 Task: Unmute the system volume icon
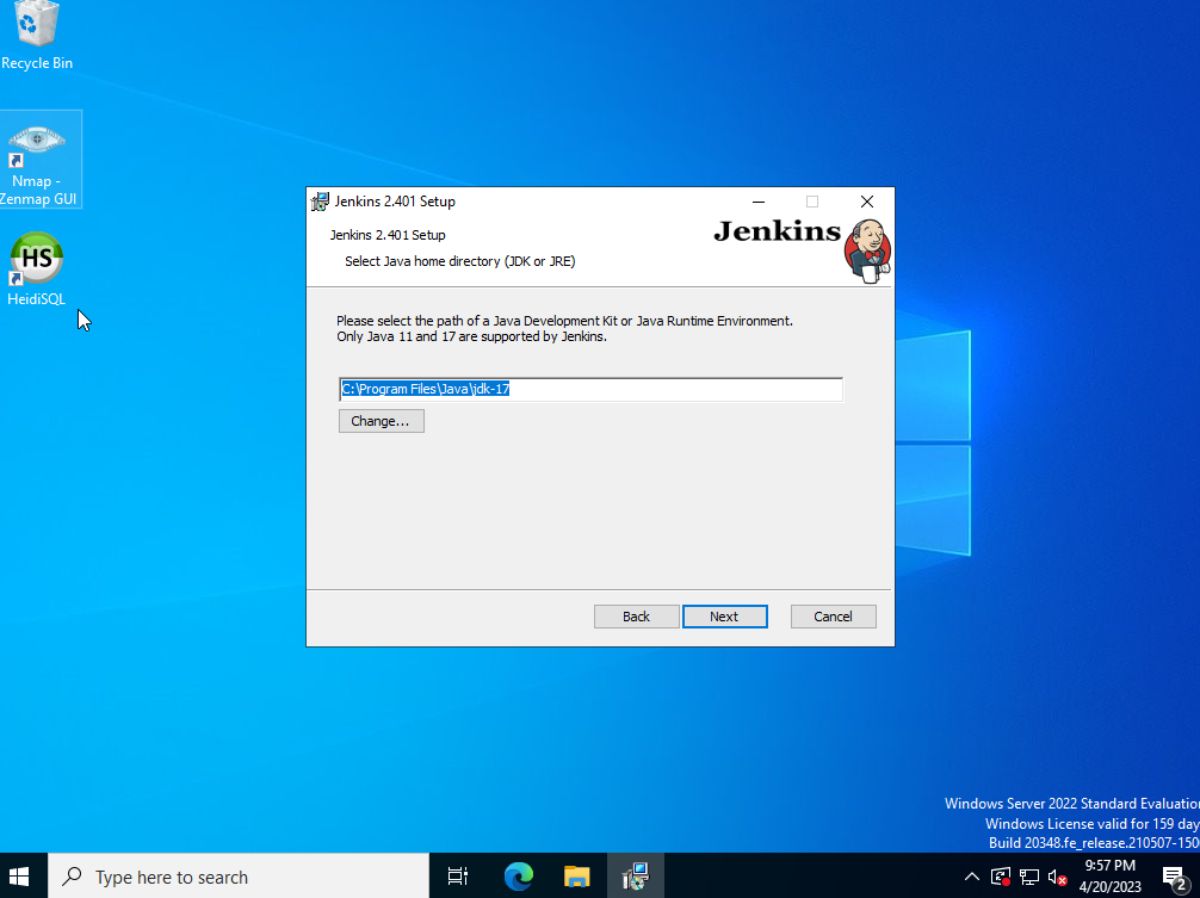click(1055, 876)
